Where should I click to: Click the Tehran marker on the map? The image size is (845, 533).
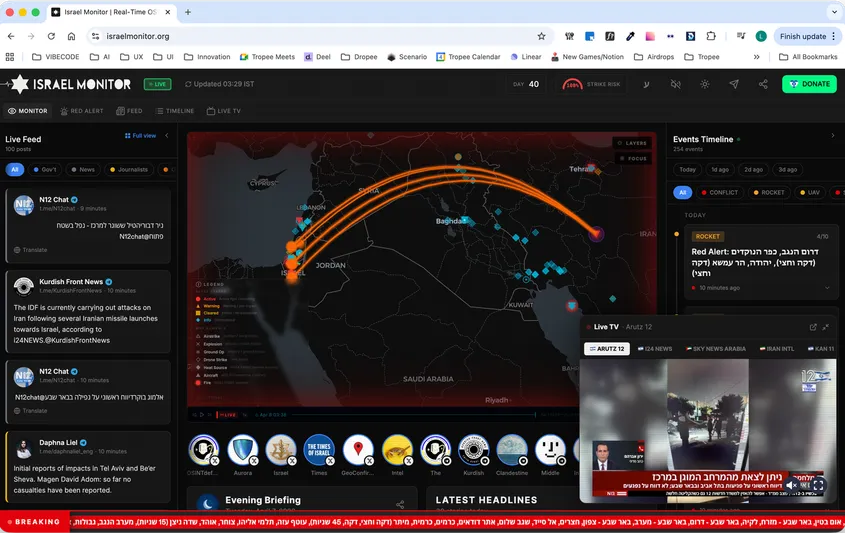(x=591, y=168)
